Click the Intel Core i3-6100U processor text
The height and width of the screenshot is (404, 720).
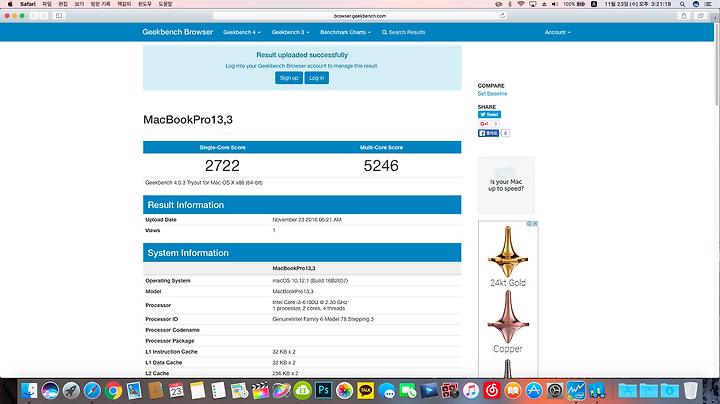310,303
